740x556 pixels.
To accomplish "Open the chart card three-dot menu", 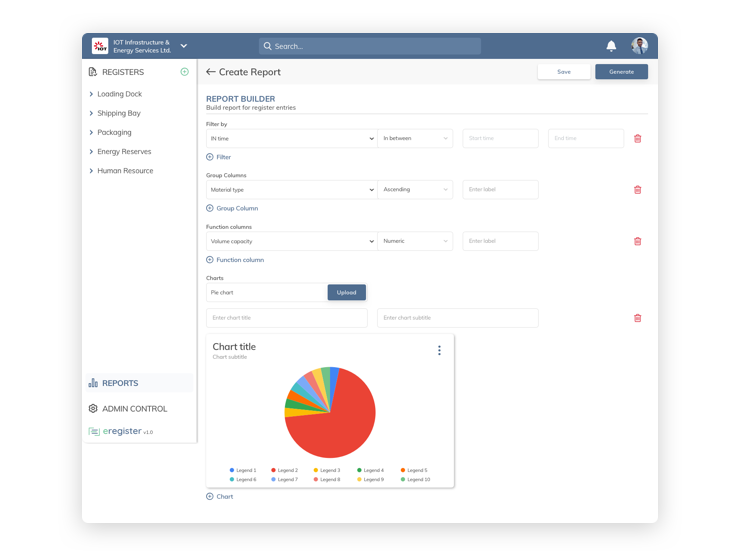I will click(439, 350).
